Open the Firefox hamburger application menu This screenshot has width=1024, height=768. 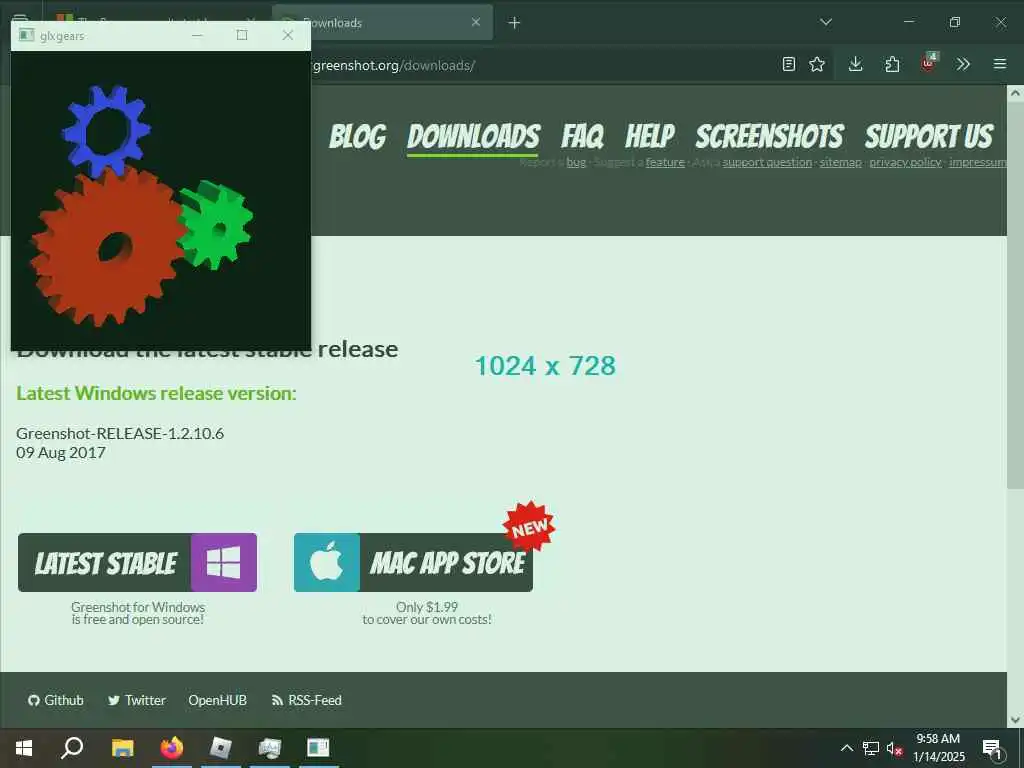click(x=1000, y=64)
